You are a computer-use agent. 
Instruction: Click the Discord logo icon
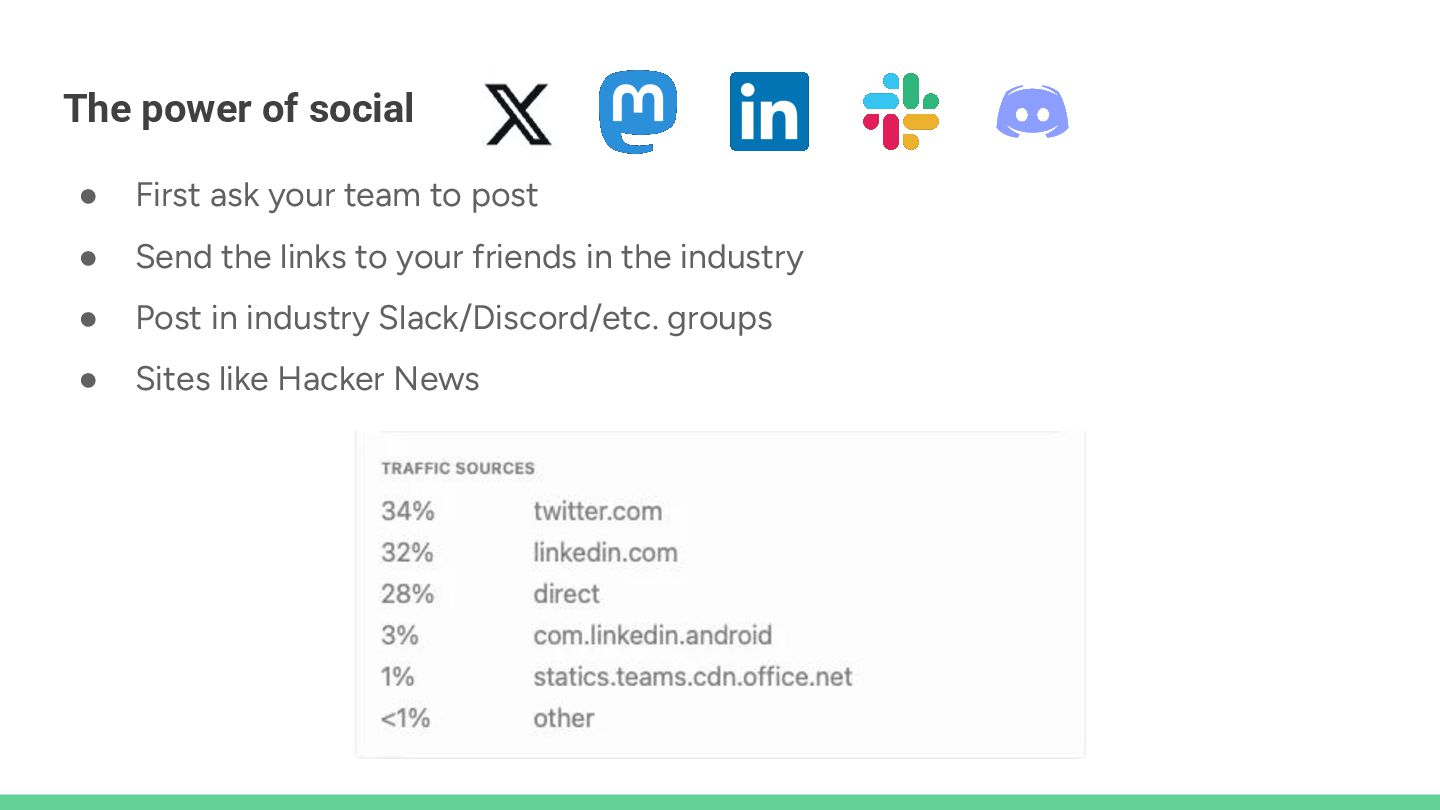pyautogui.click(x=1032, y=112)
